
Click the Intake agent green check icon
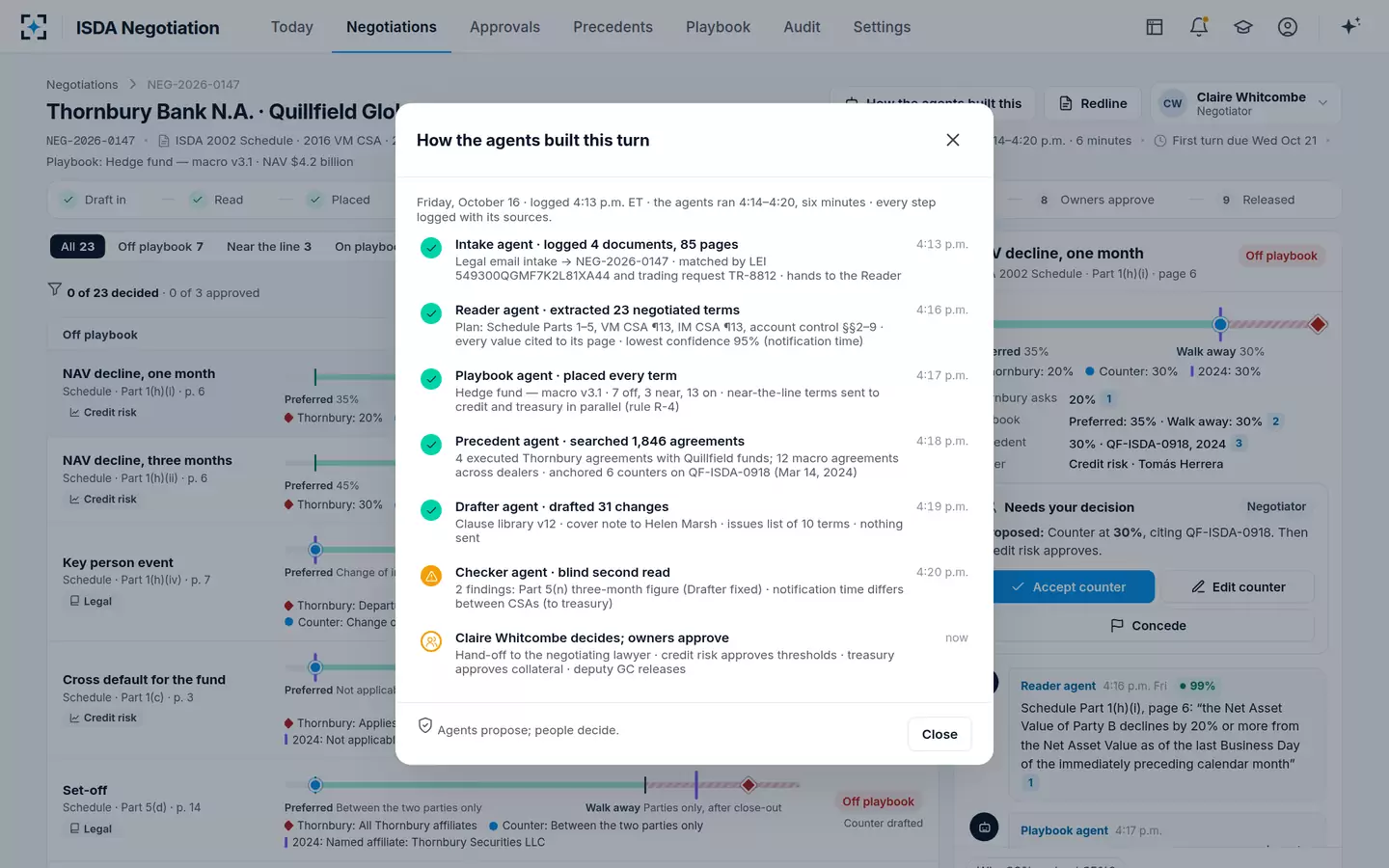click(x=431, y=248)
